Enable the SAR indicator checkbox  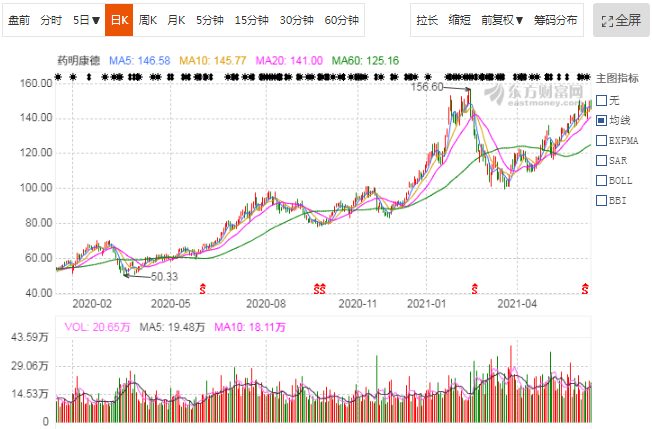coord(601,160)
